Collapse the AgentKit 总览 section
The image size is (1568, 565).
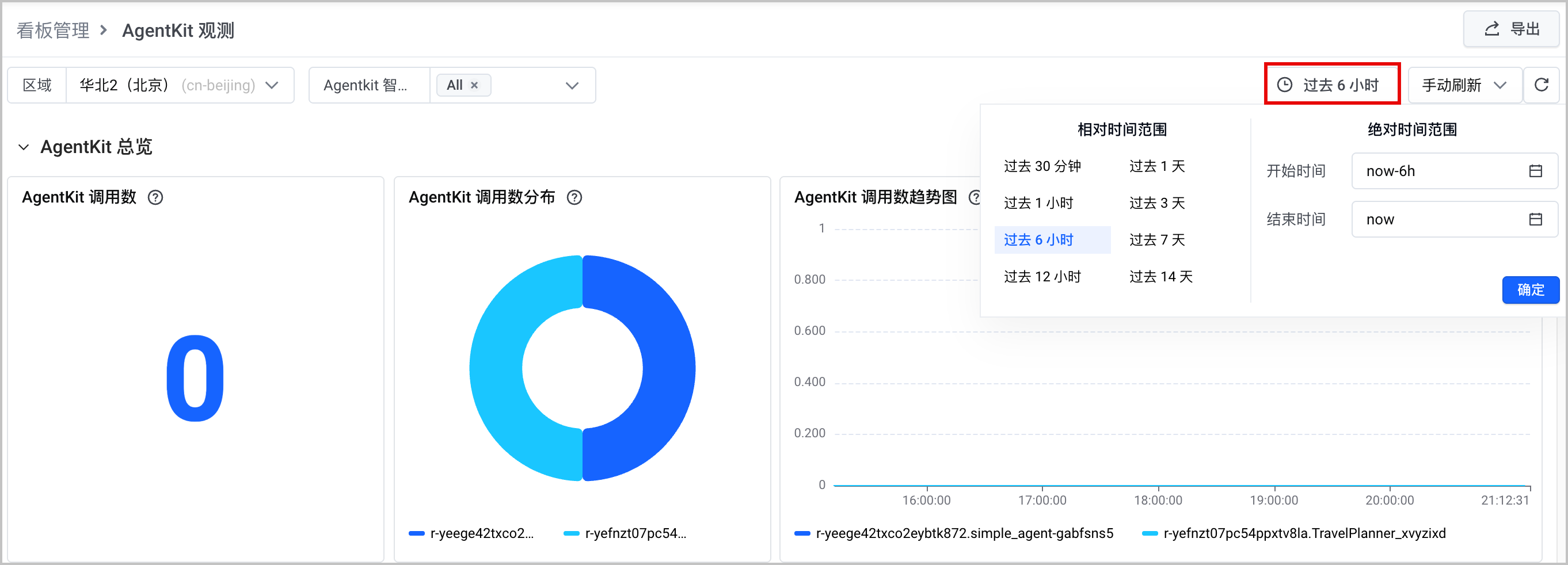click(x=24, y=147)
